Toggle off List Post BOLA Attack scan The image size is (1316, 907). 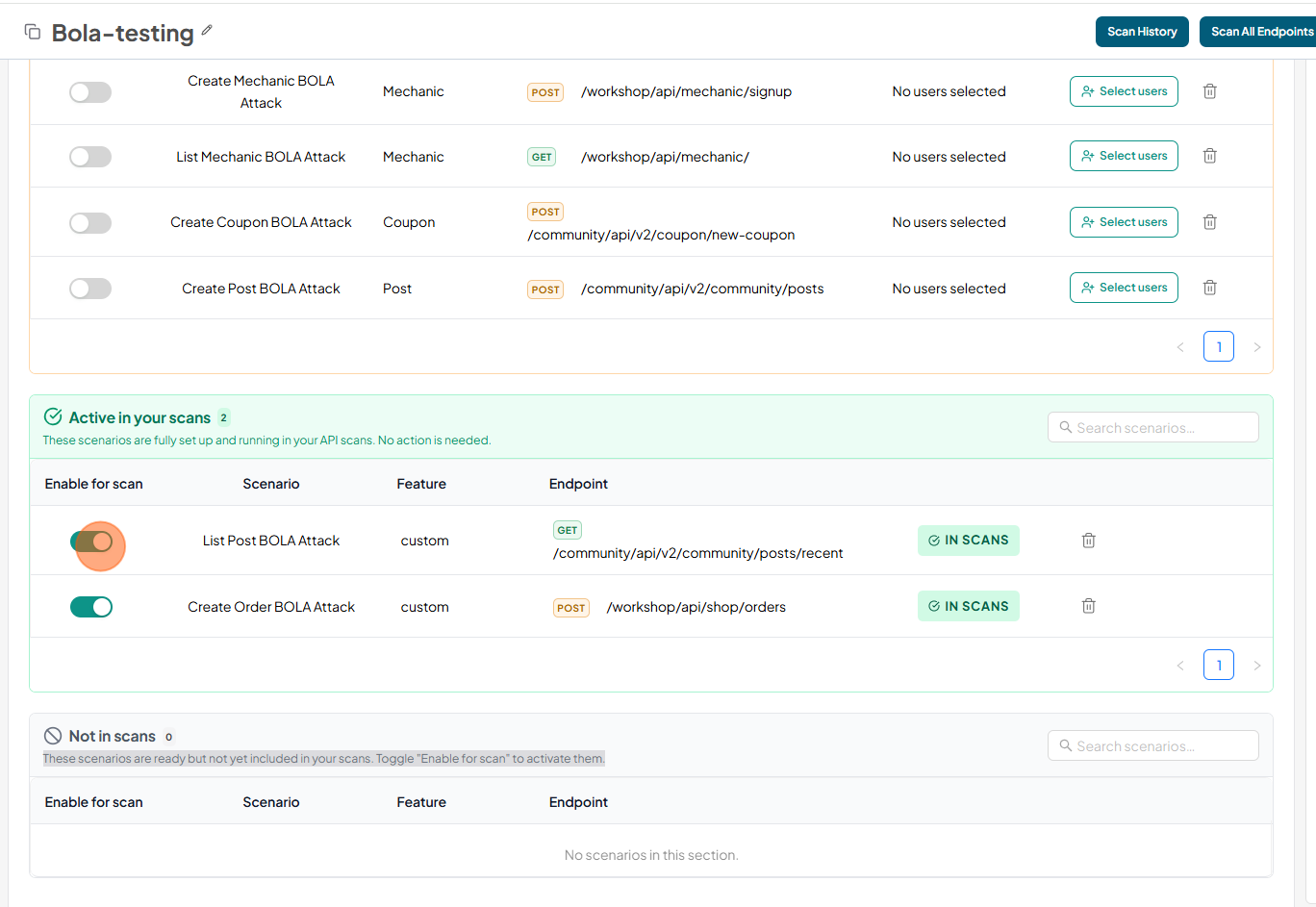tap(91, 542)
